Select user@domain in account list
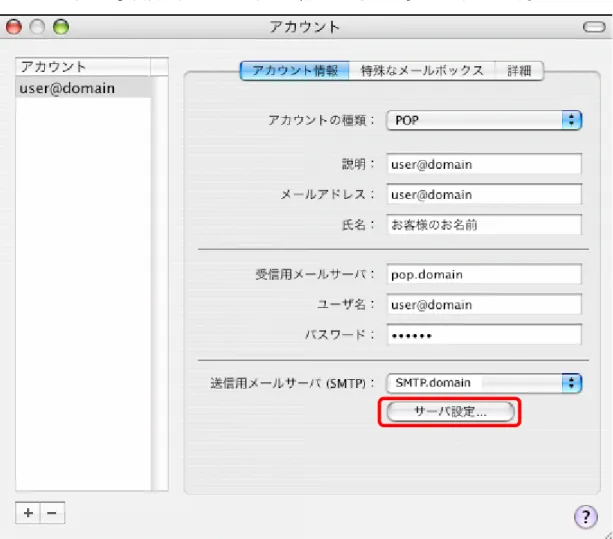 point(83,88)
